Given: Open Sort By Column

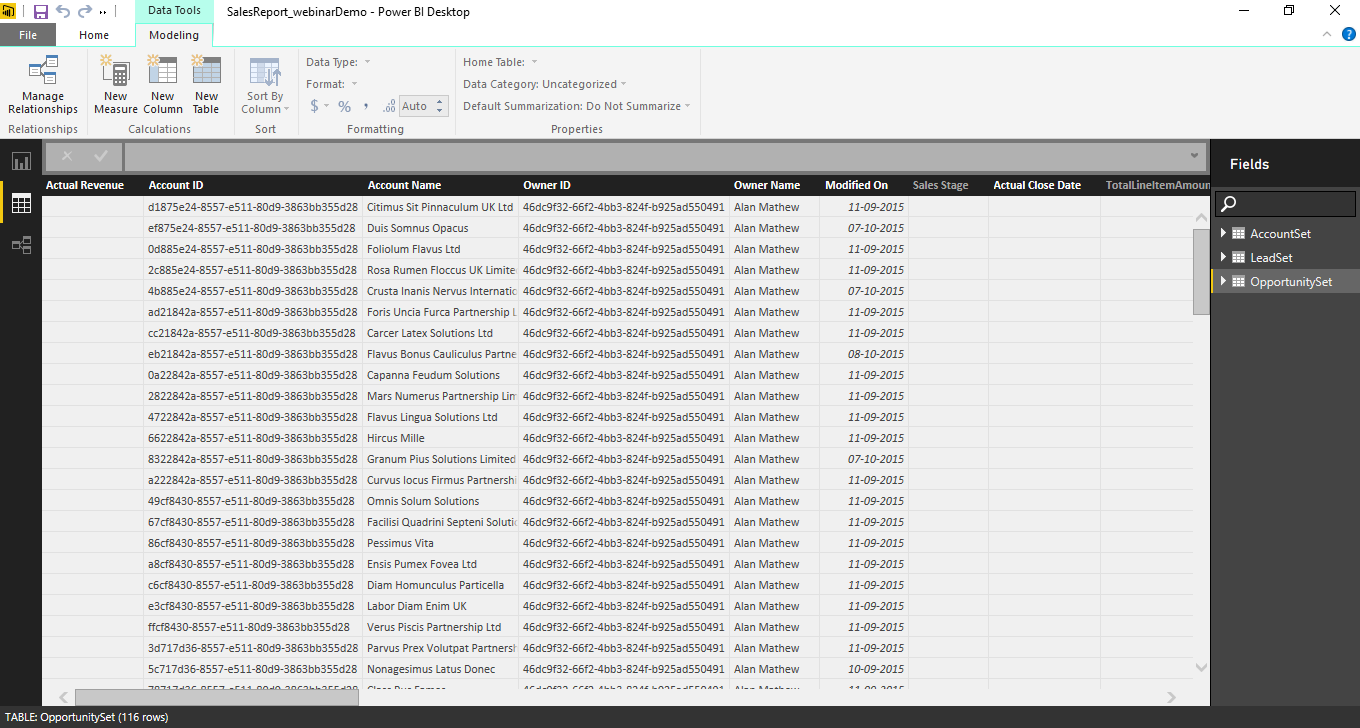Looking at the screenshot, I should [266, 87].
